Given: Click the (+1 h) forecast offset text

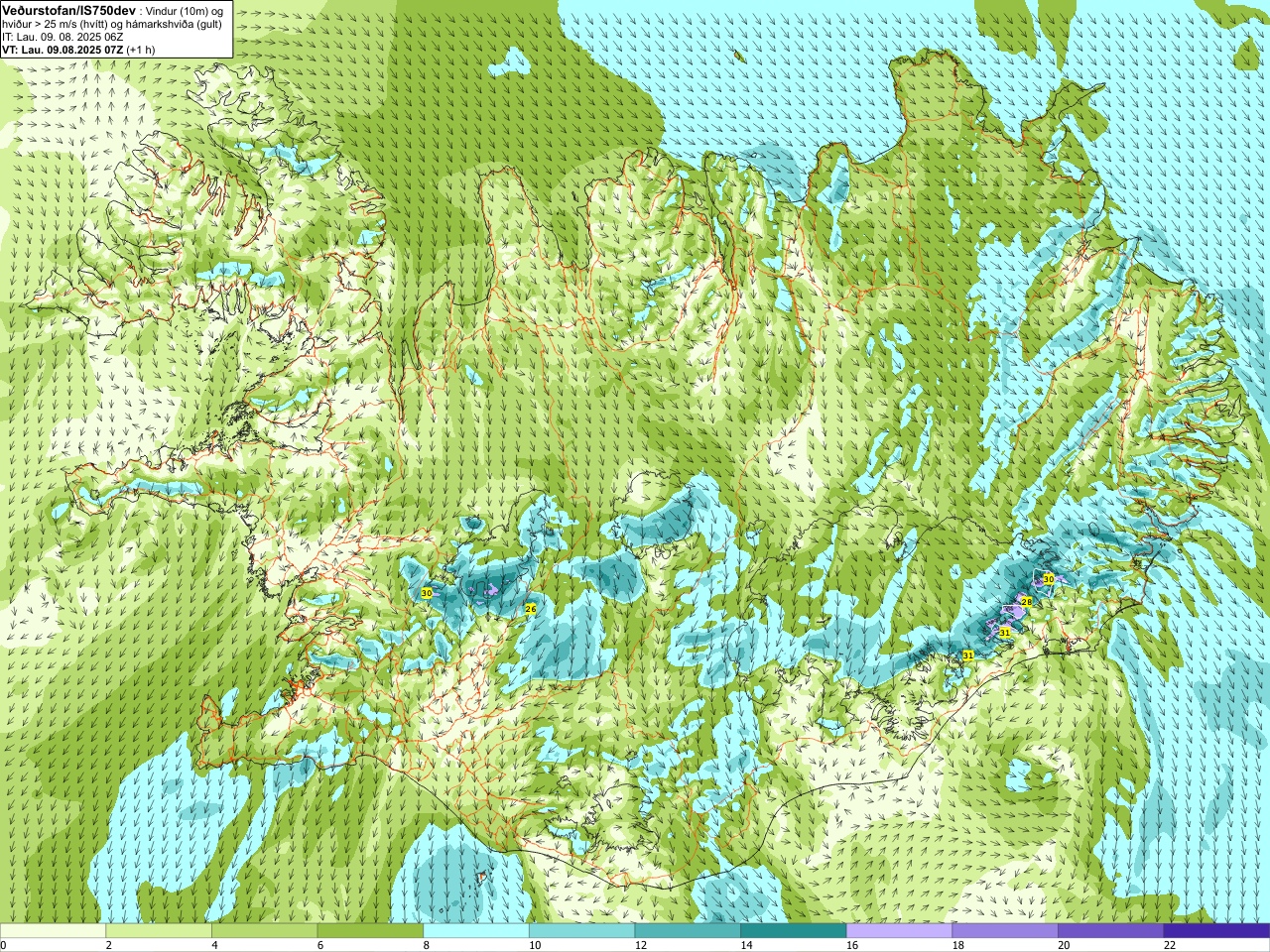Looking at the screenshot, I should click(141, 50).
